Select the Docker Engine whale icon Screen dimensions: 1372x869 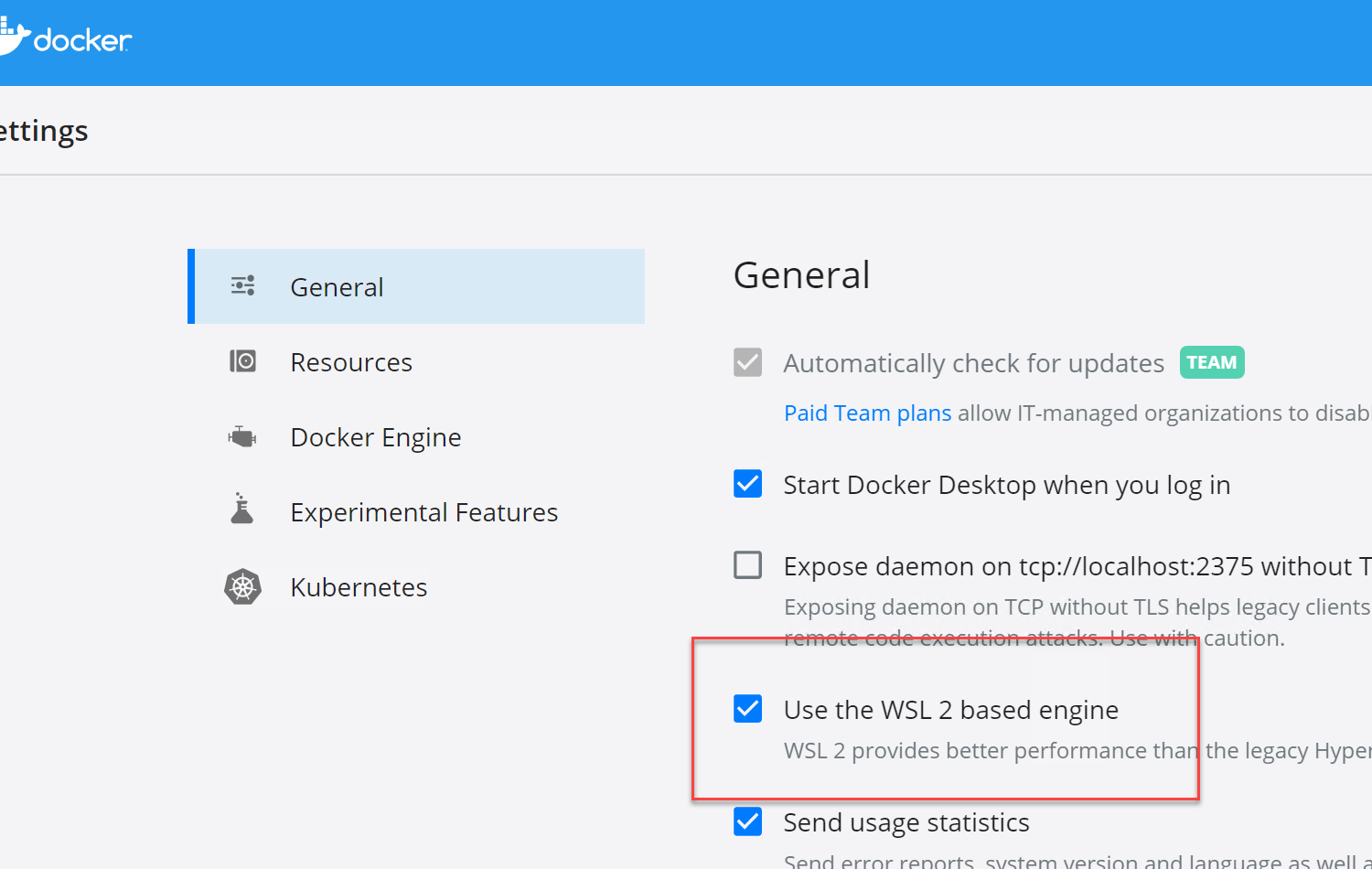click(241, 435)
